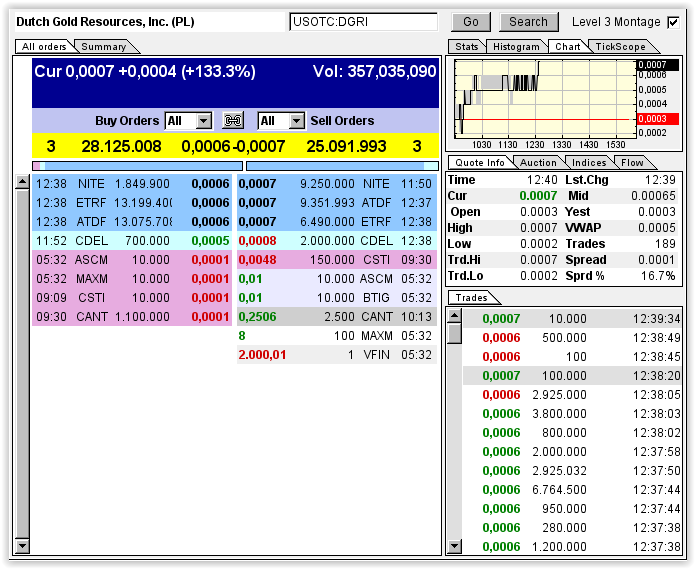Select the Trades tab
The width and height of the screenshot is (695, 569).
472,297
